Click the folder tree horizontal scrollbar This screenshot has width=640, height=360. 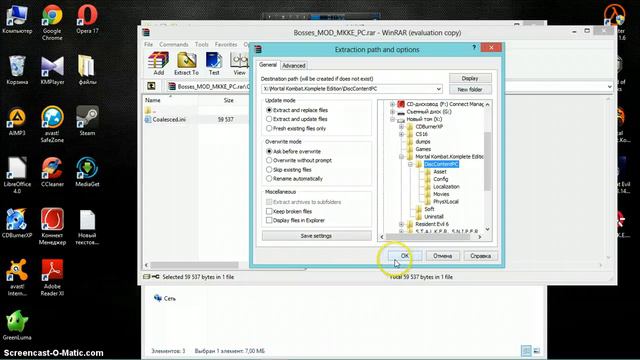(427, 237)
